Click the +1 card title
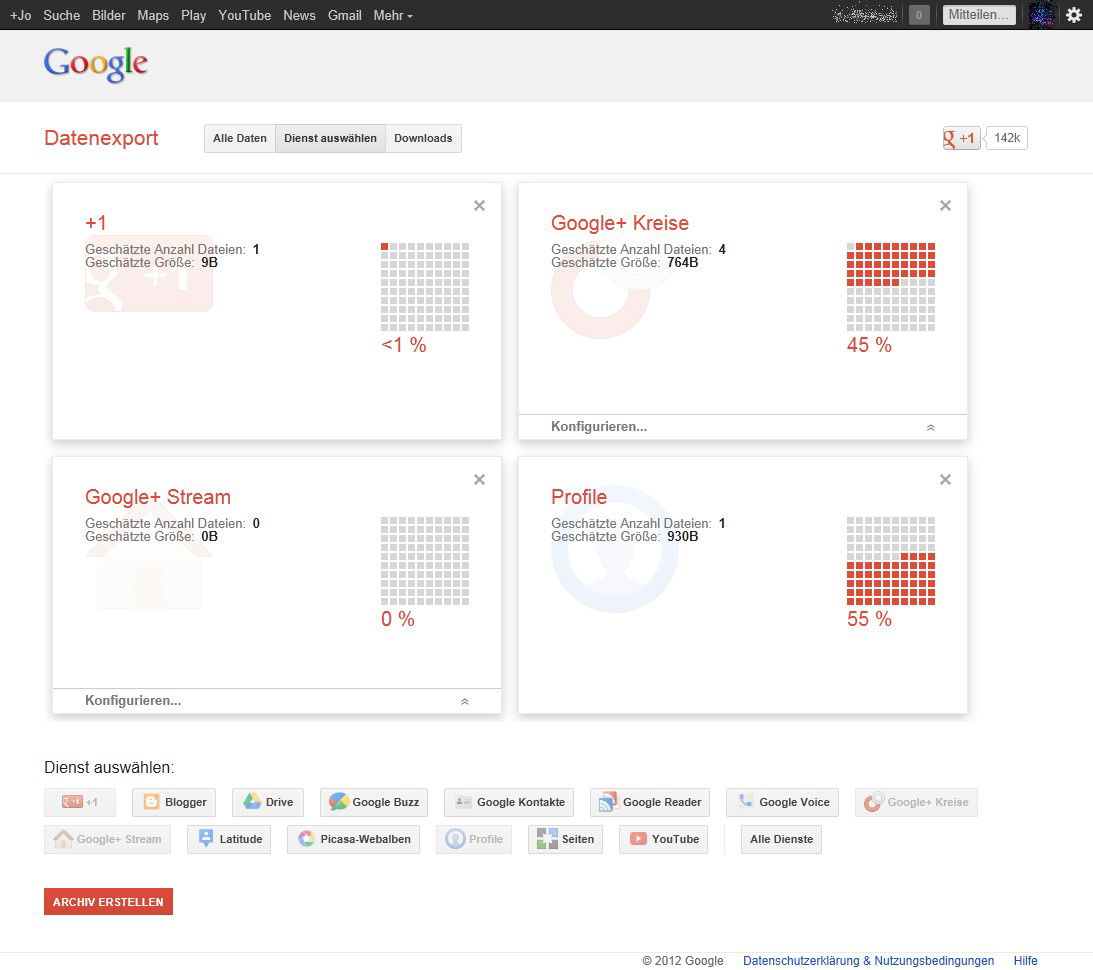This screenshot has width=1093, height=970. point(96,223)
